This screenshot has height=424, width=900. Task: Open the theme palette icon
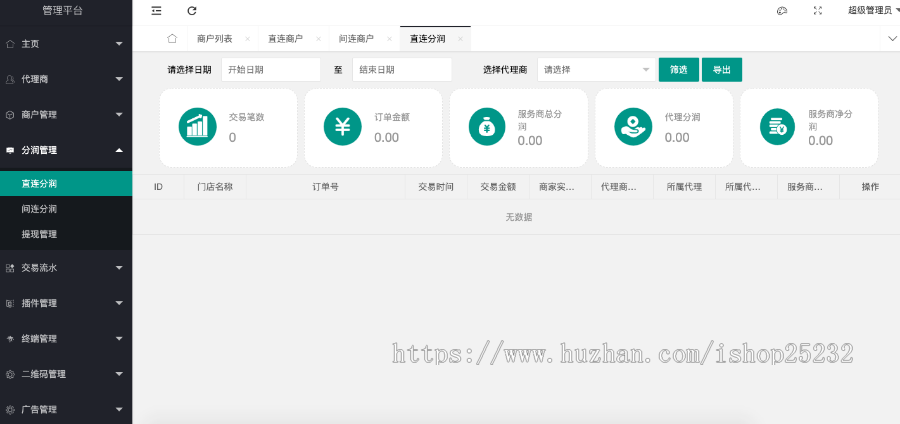(781, 10)
